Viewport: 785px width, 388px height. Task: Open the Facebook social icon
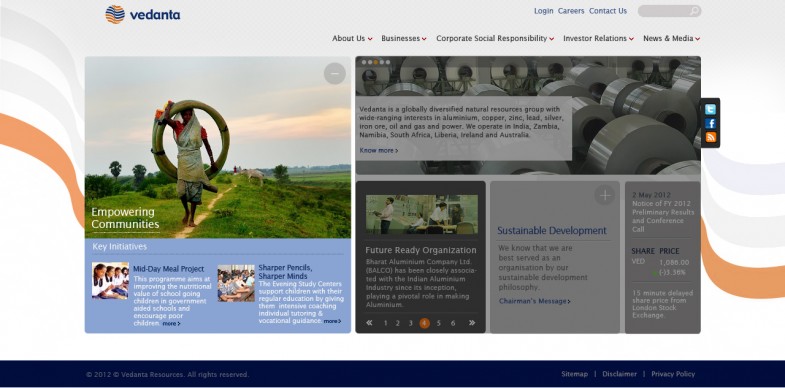[710, 123]
